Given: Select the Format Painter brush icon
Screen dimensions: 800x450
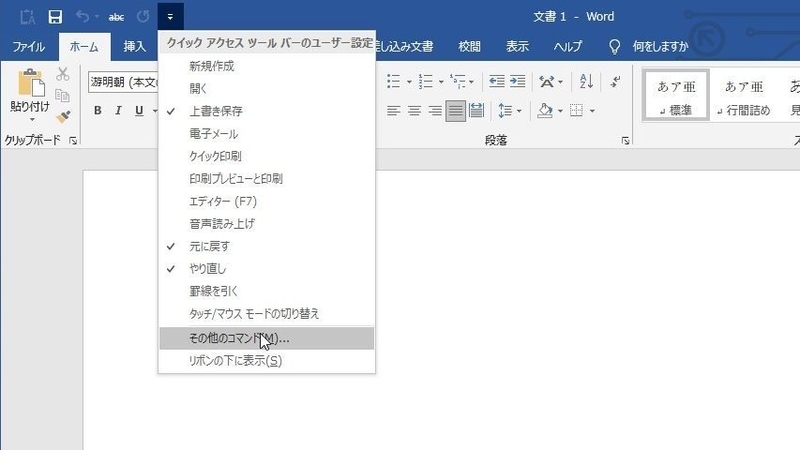Looking at the screenshot, I should (x=63, y=117).
